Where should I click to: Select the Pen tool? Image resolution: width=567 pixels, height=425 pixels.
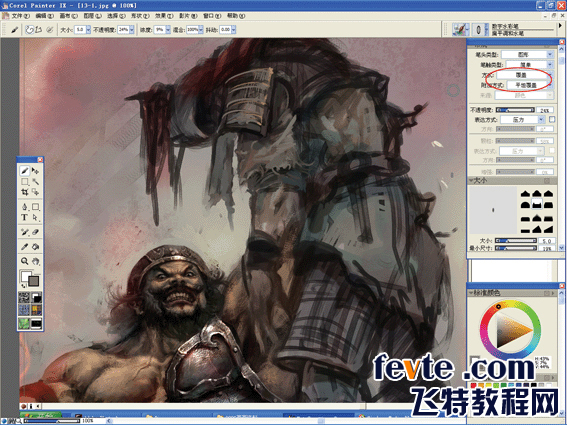25,207
